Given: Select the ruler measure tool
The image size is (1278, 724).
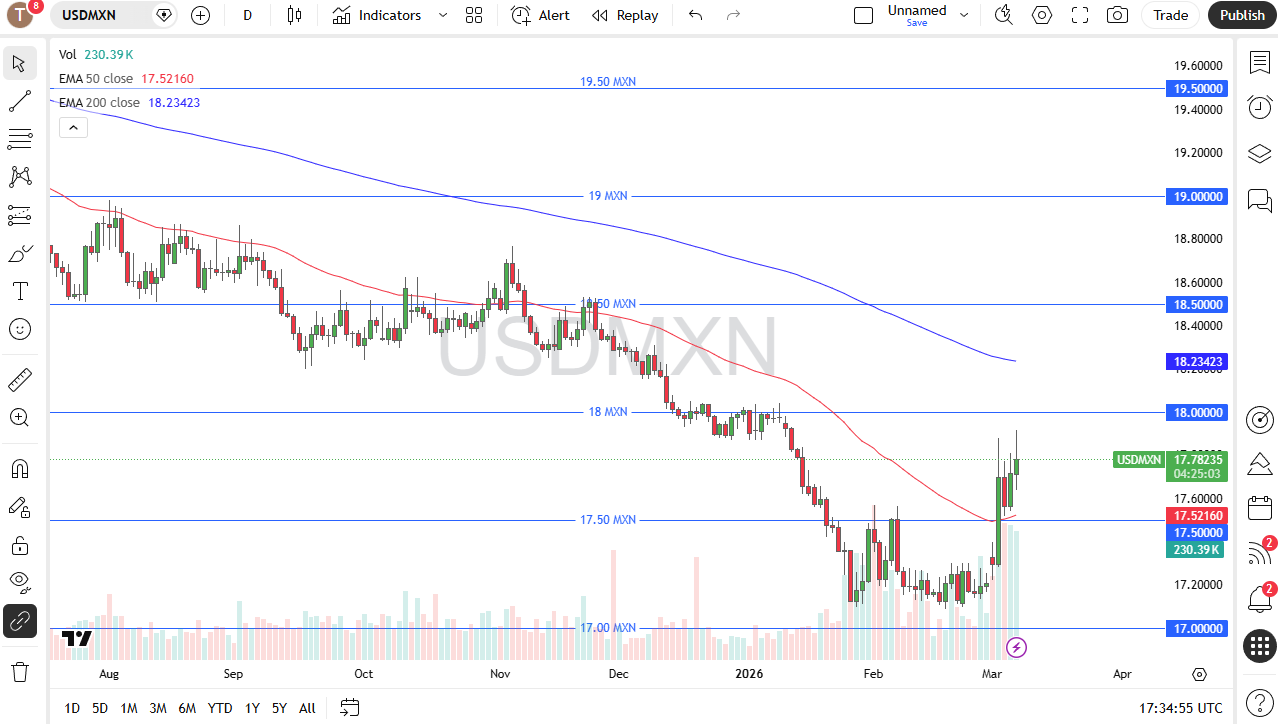Looking at the screenshot, I should point(19,379).
